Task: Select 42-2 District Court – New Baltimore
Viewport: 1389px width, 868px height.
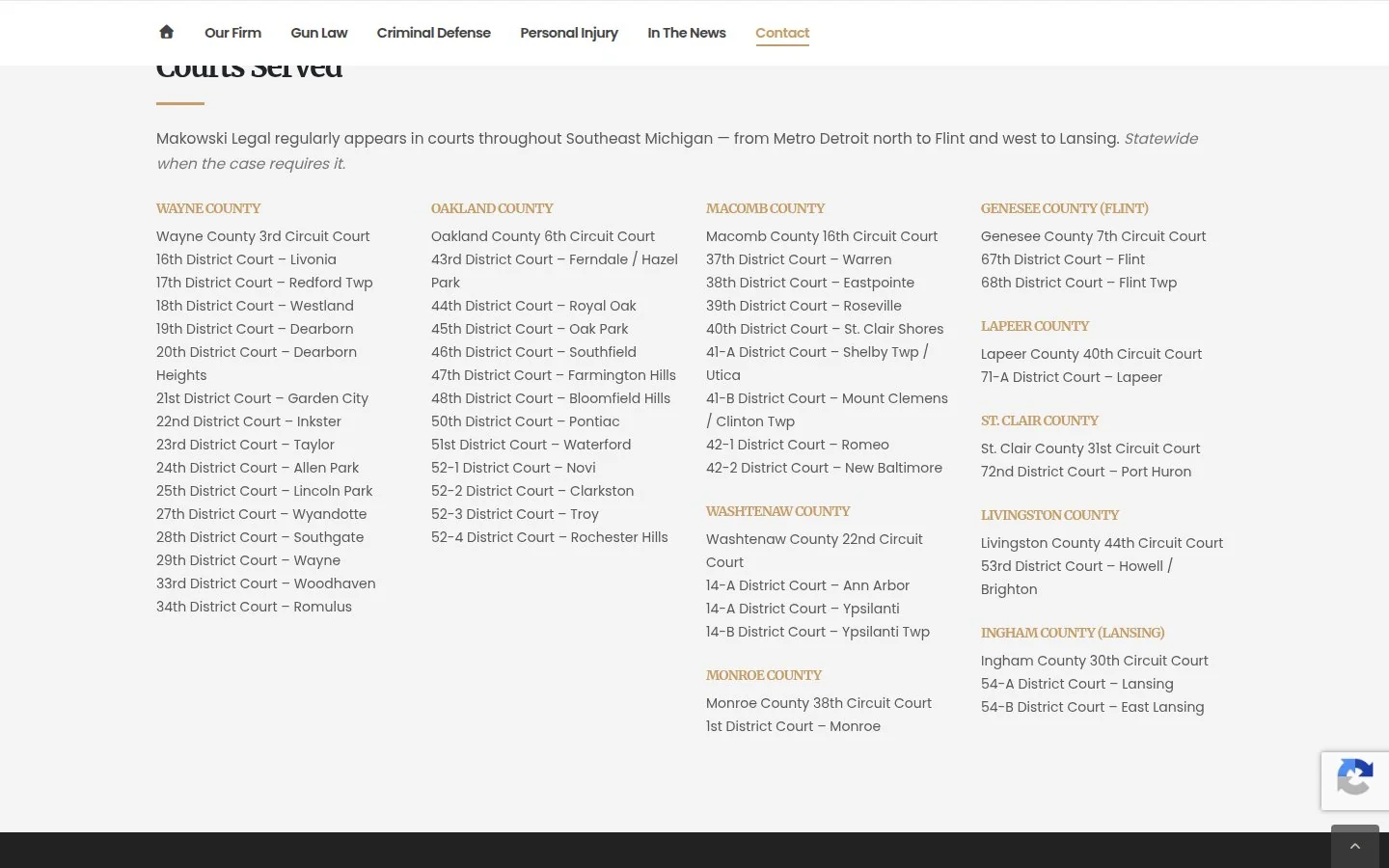Action: click(x=825, y=468)
